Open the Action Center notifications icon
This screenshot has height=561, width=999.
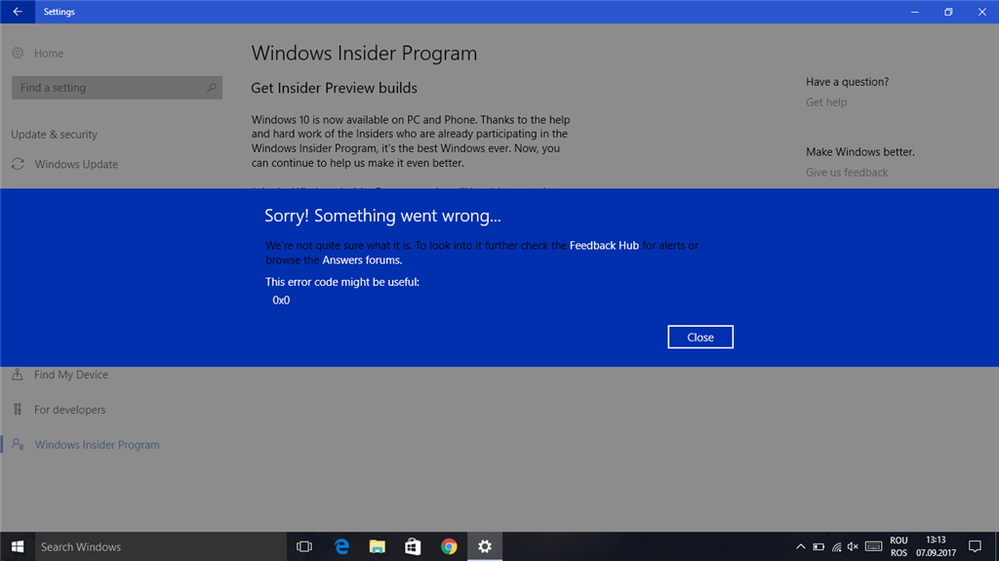[975, 546]
